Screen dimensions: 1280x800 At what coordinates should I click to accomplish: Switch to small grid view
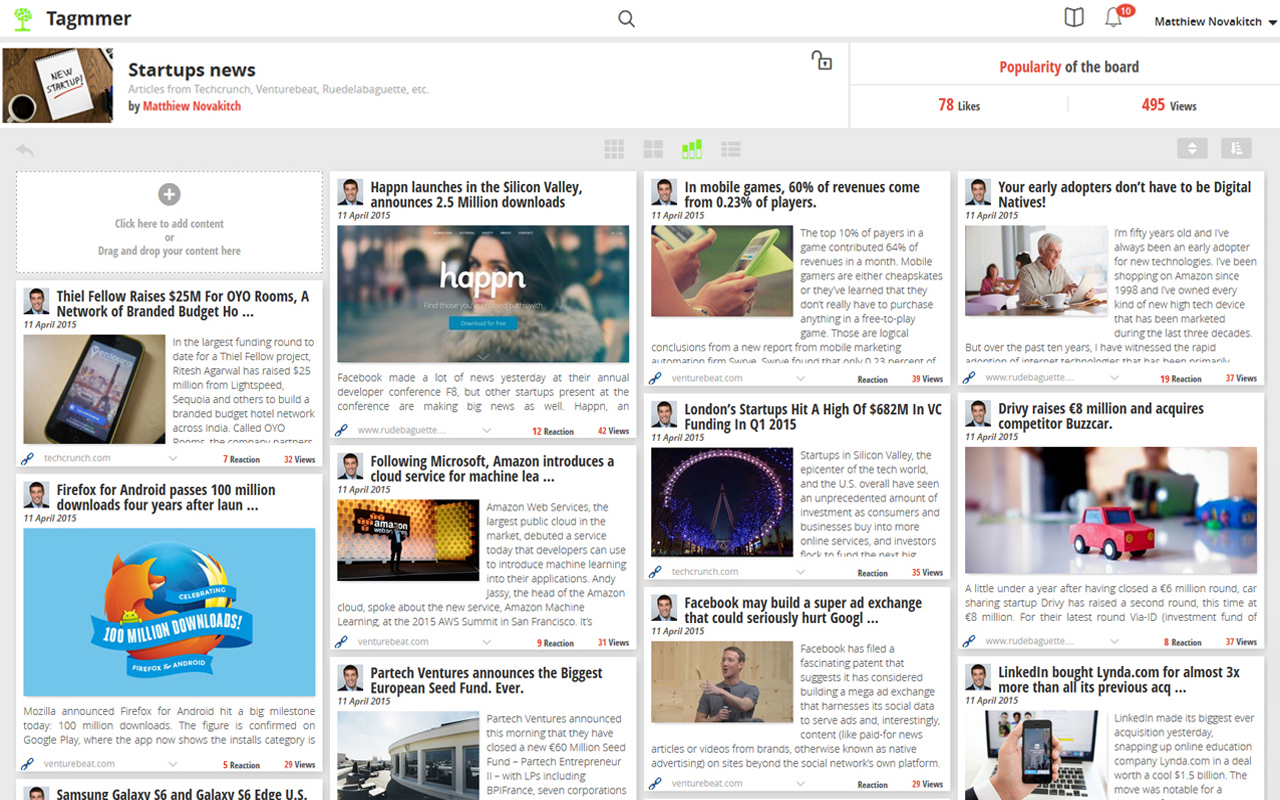614,149
